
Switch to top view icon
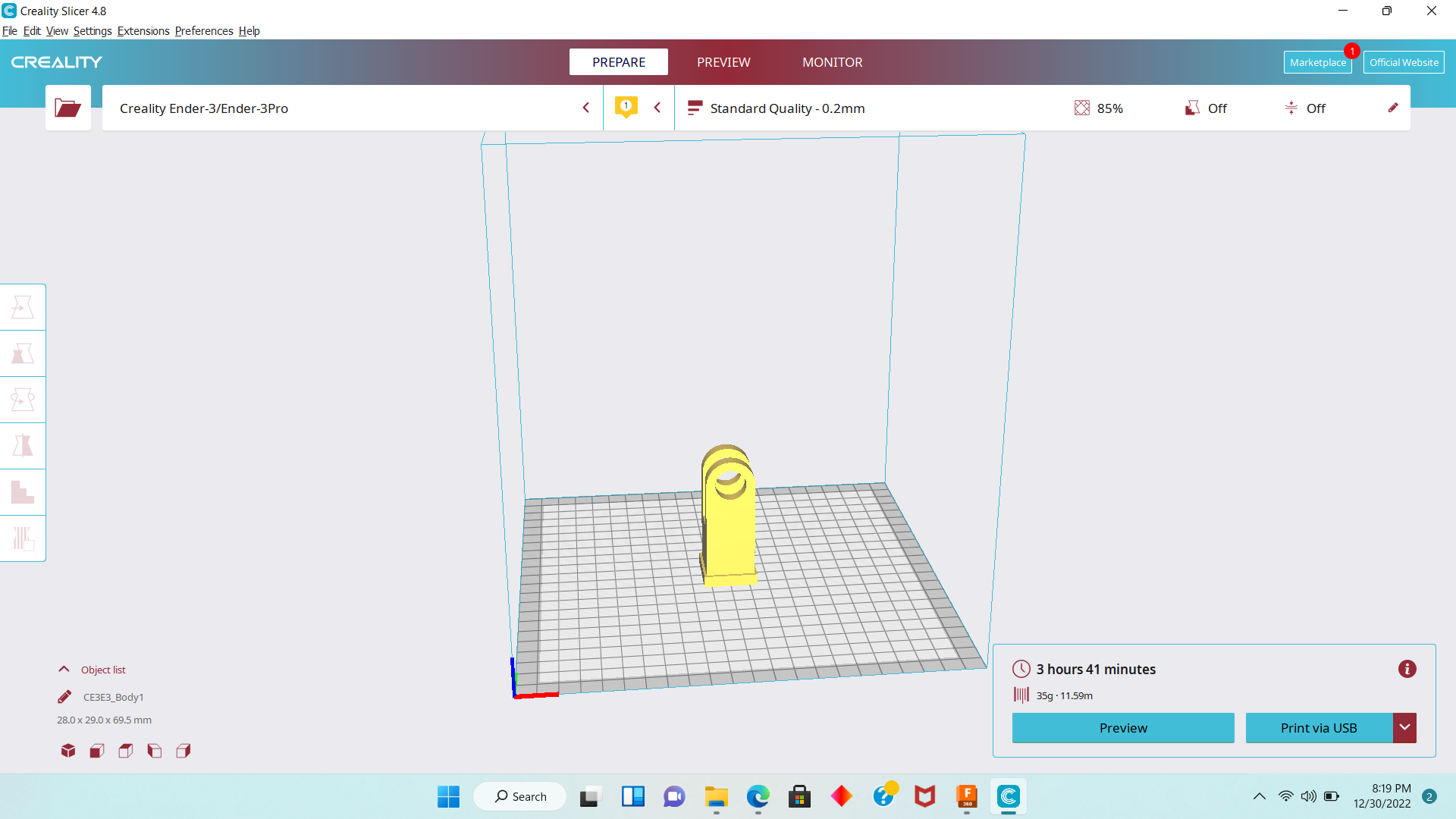(x=126, y=751)
